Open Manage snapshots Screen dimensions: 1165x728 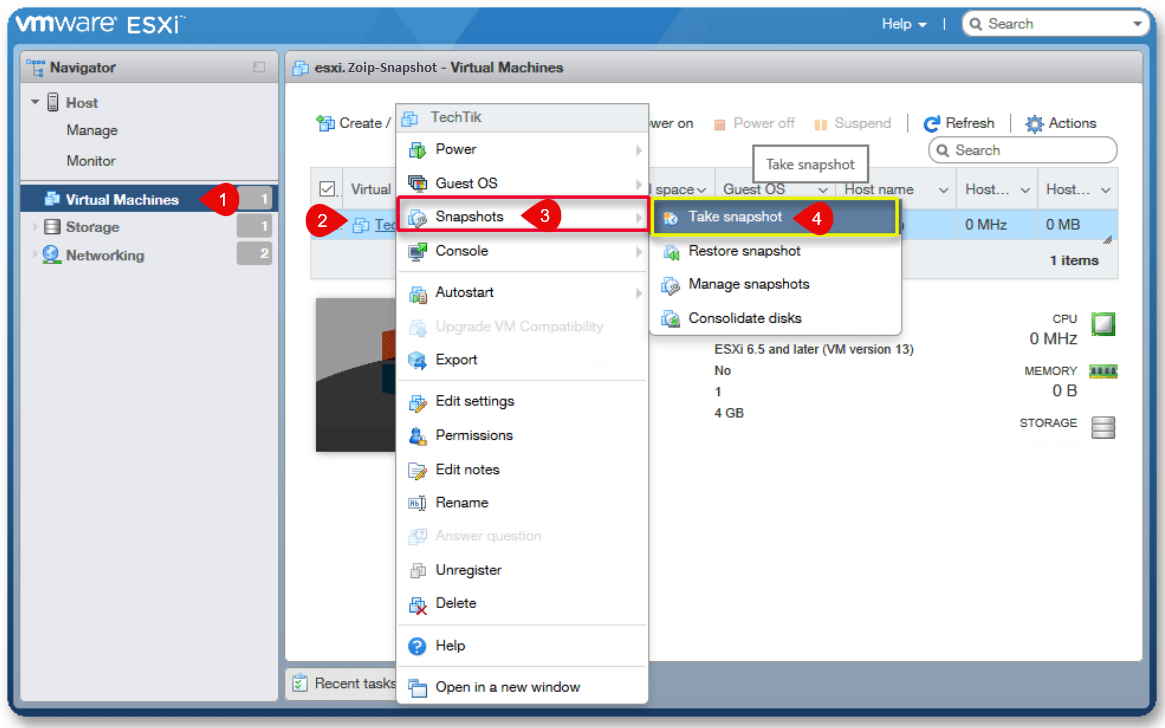click(774, 285)
